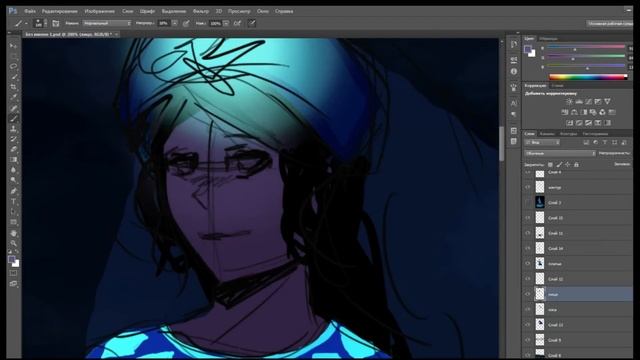
Task: Open the 3D menu
Action: click(219, 11)
